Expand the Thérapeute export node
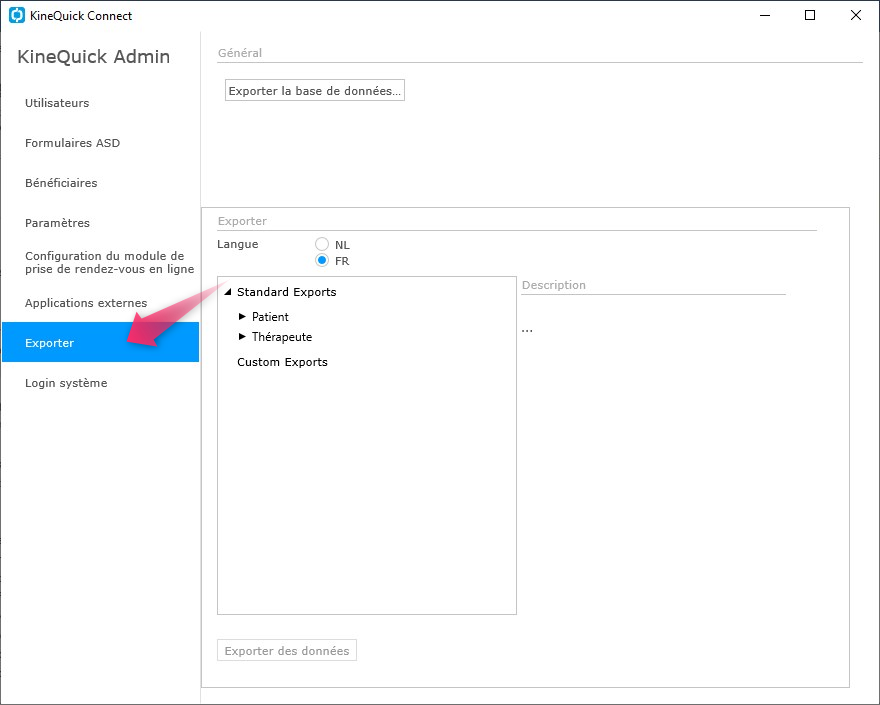 242,337
